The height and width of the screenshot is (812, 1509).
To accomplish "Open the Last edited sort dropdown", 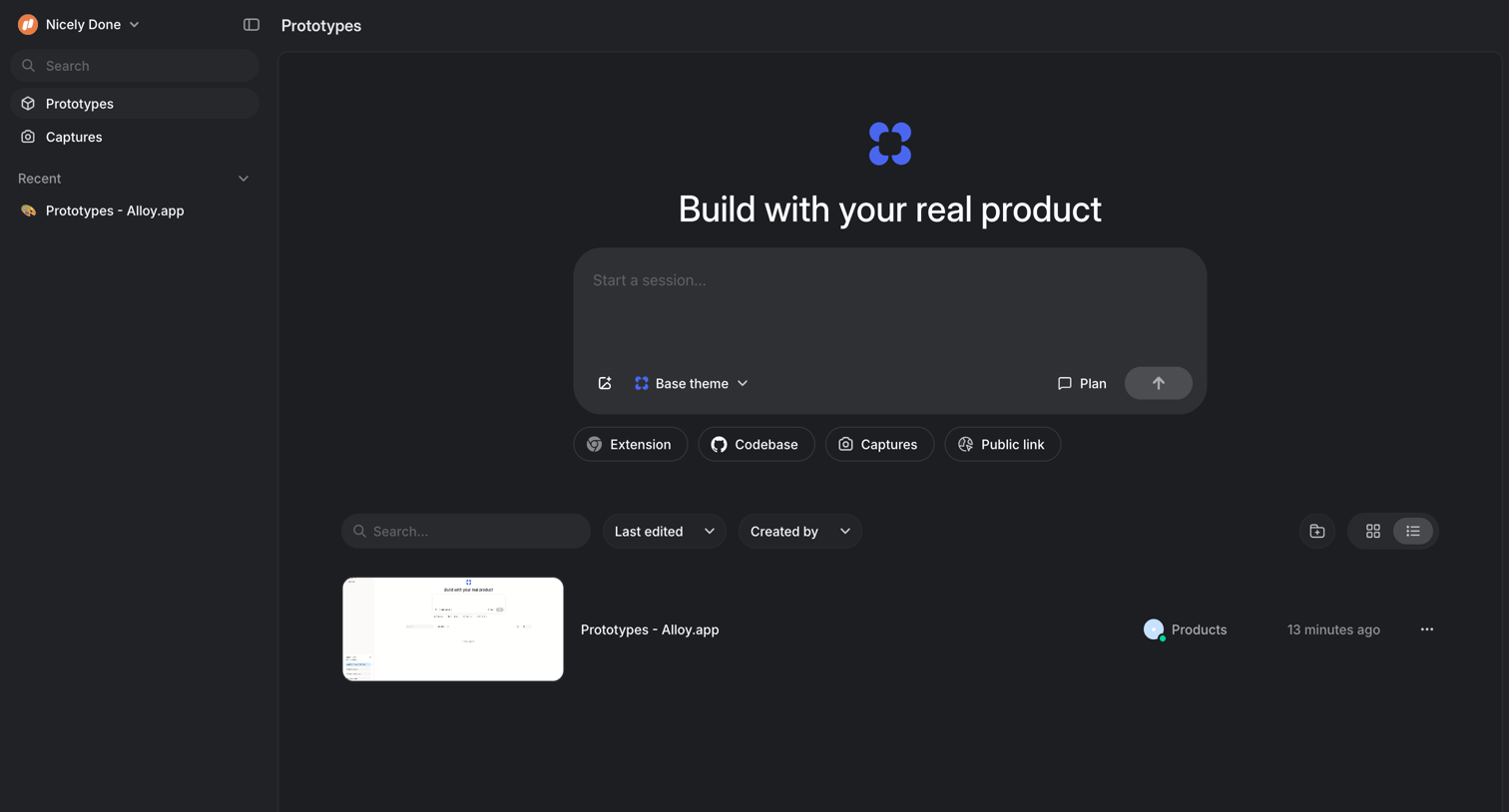I will click(x=664, y=531).
